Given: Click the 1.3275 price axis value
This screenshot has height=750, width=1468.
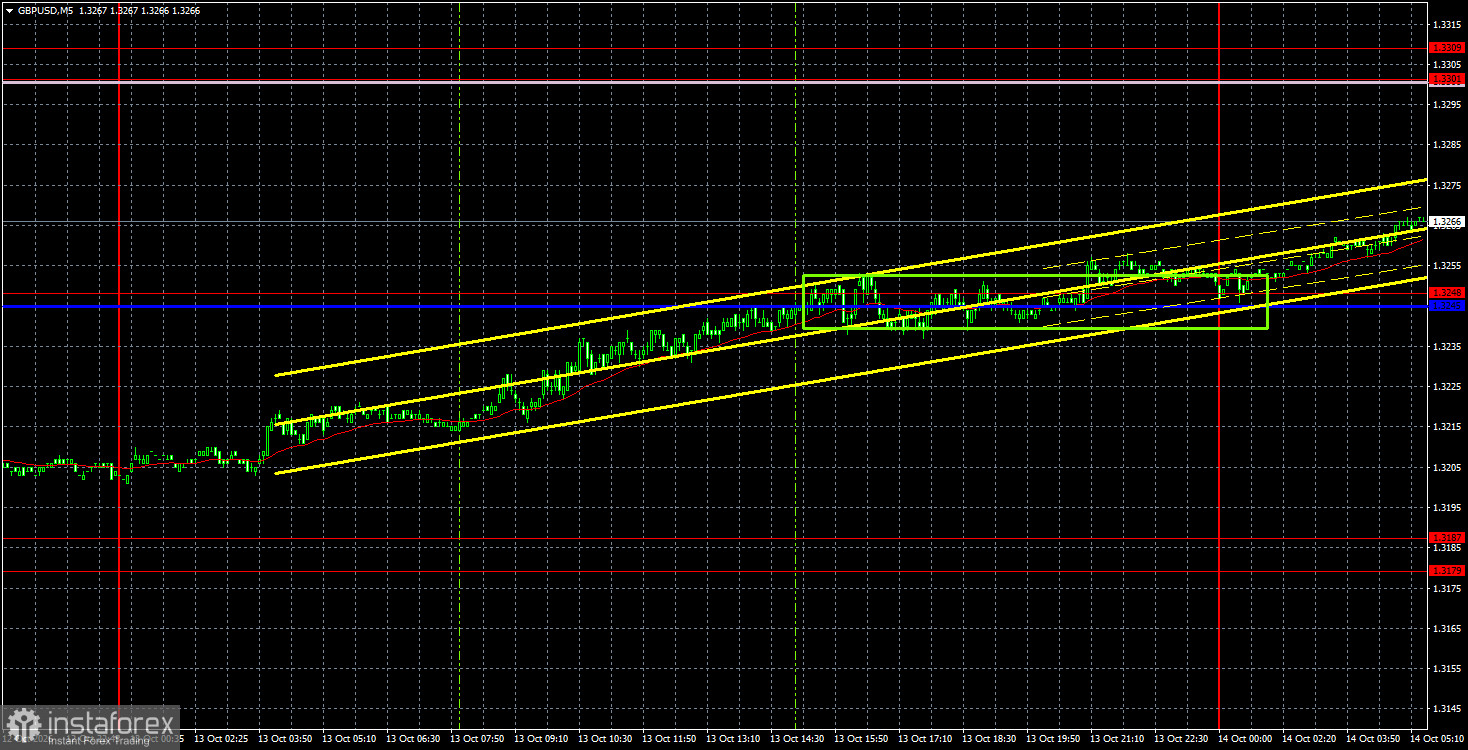Looking at the screenshot, I should 1447,185.
